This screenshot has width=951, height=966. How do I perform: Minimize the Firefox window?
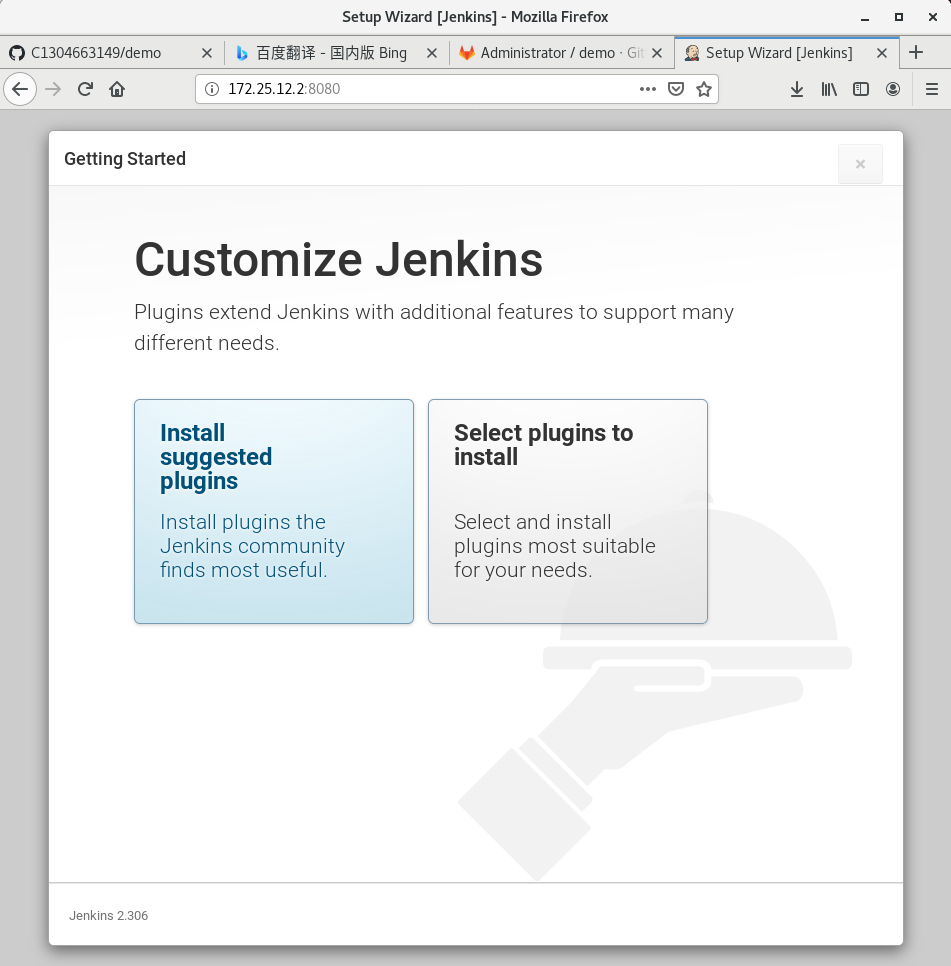865,17
